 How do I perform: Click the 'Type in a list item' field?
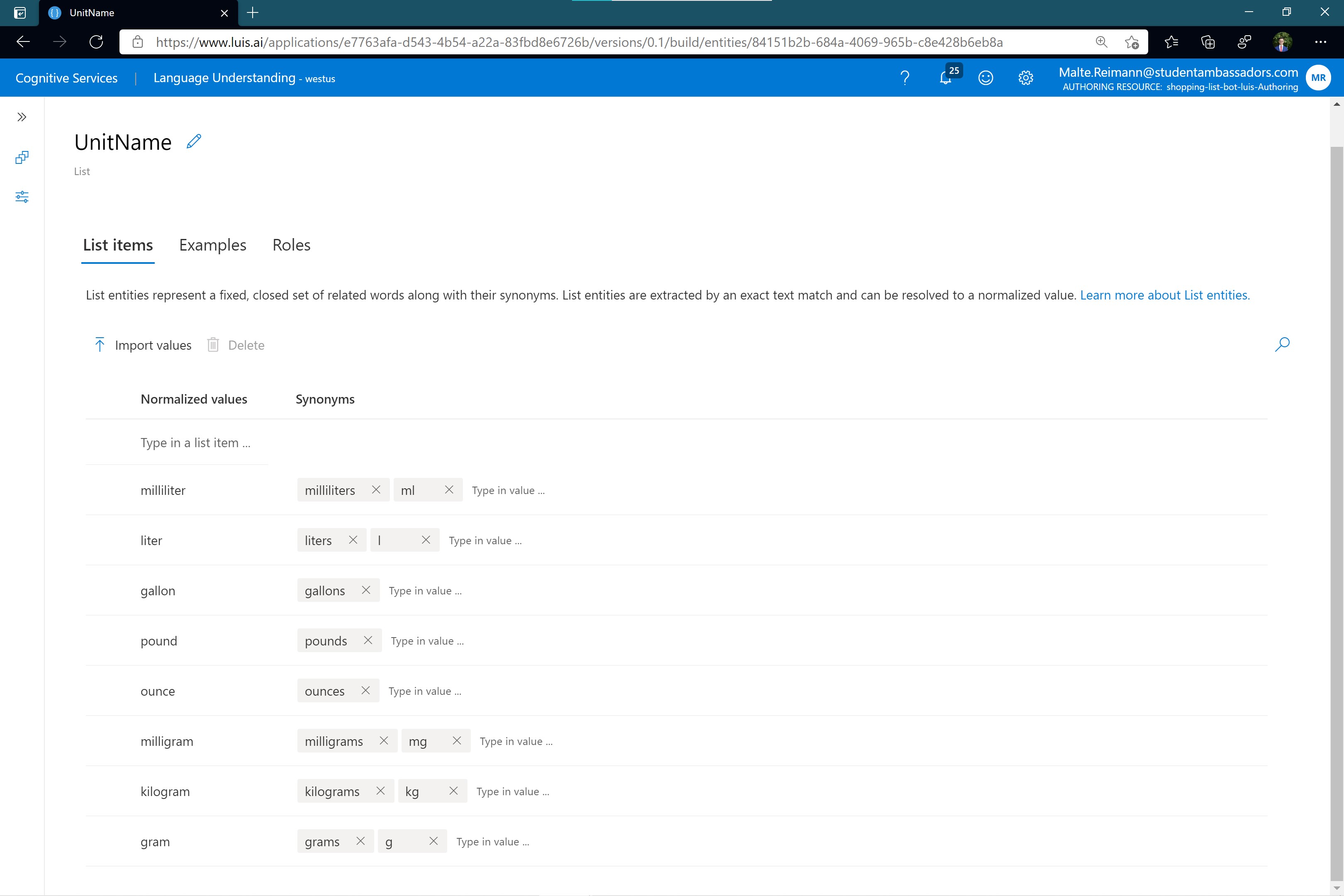195,443
